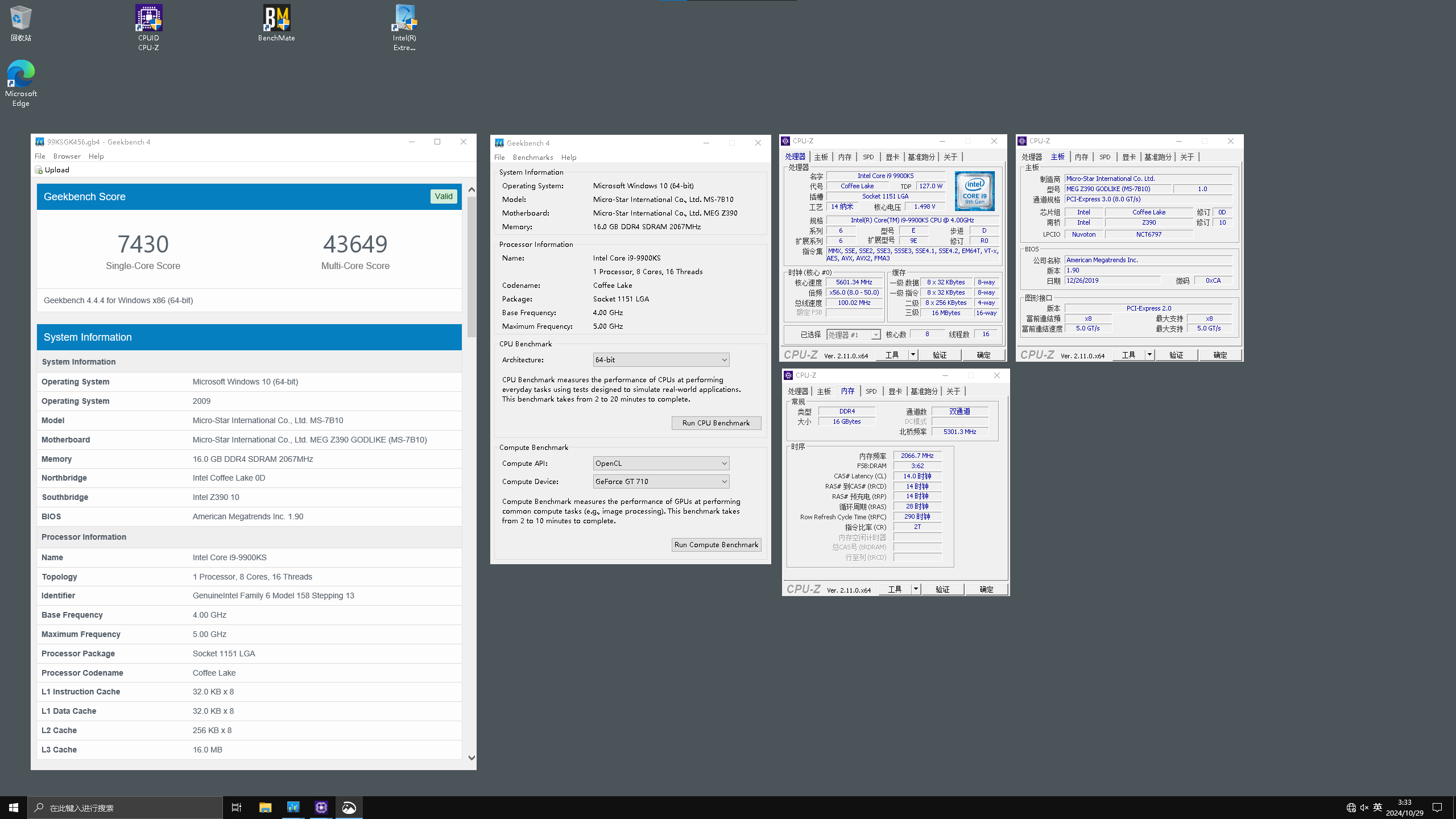Open the Recycle Bin desktop icon
The image size is (1456, 819).
pos(20,23)
